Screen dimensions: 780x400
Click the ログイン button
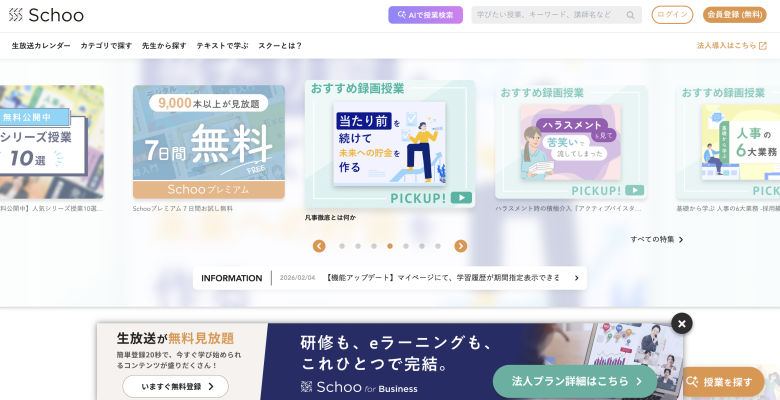pyautogui.click(x=672, y=15)
